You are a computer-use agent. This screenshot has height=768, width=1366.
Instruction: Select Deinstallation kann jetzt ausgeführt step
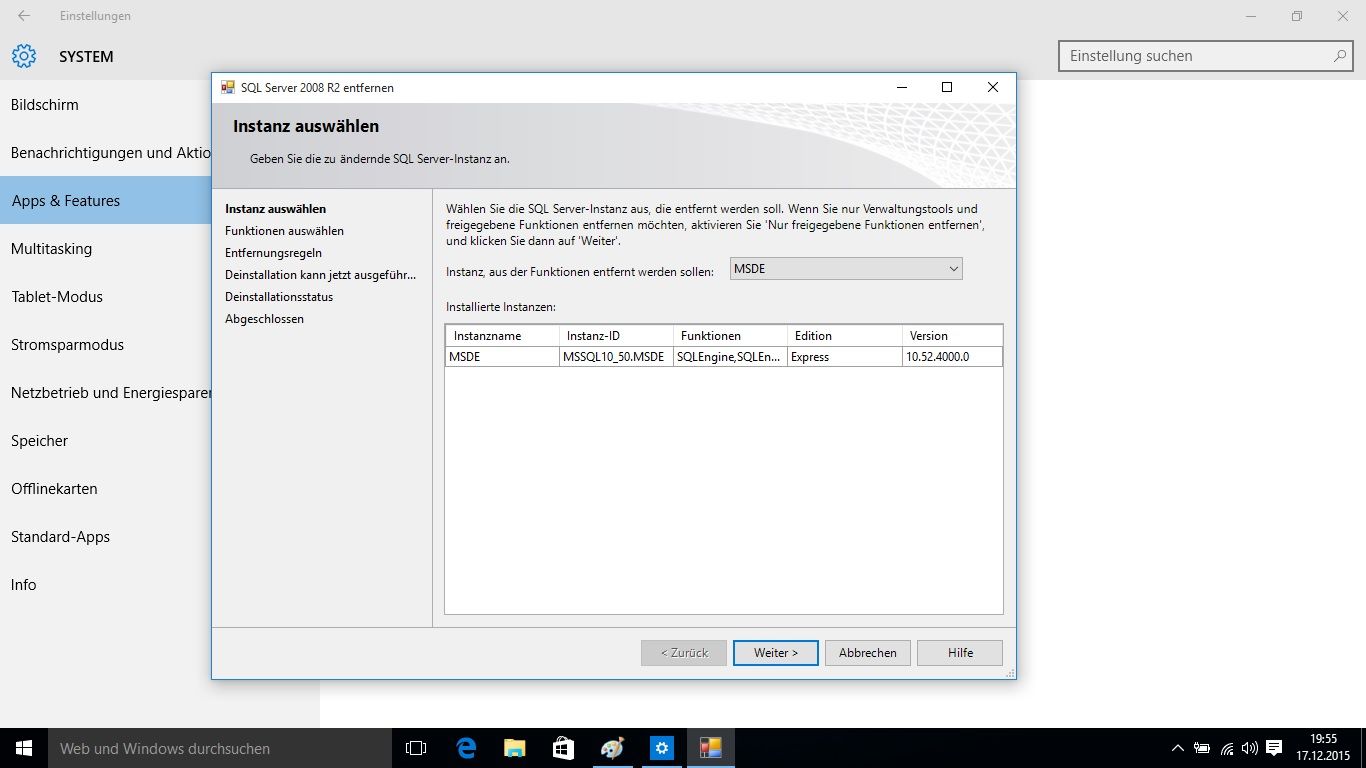click(x=320, y=275)
